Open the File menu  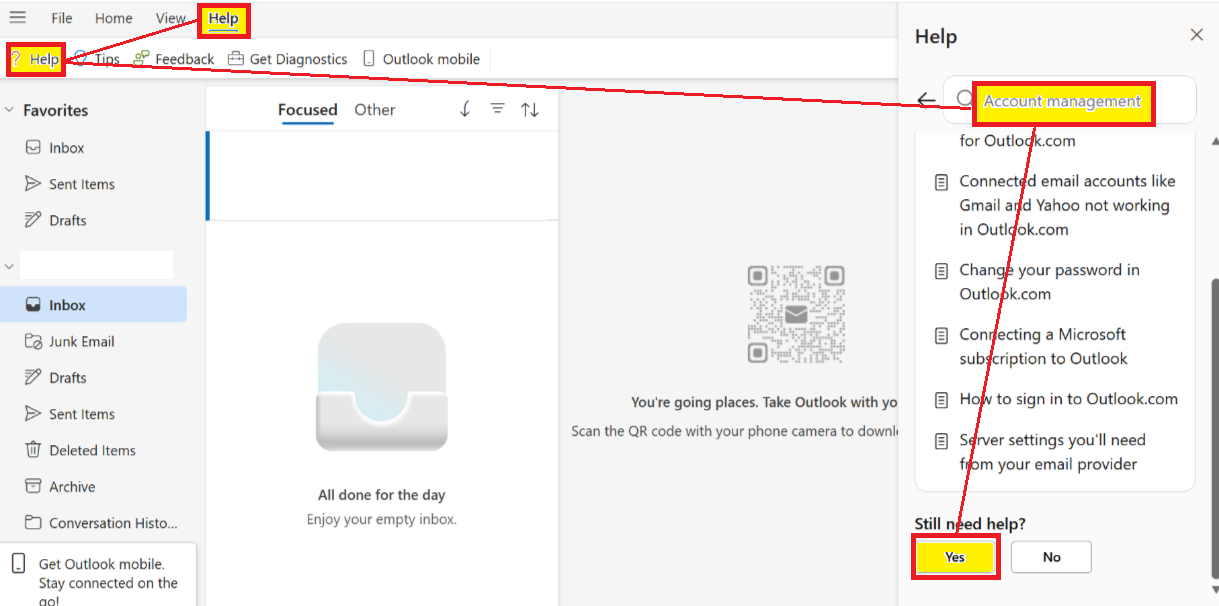point(62,18)
